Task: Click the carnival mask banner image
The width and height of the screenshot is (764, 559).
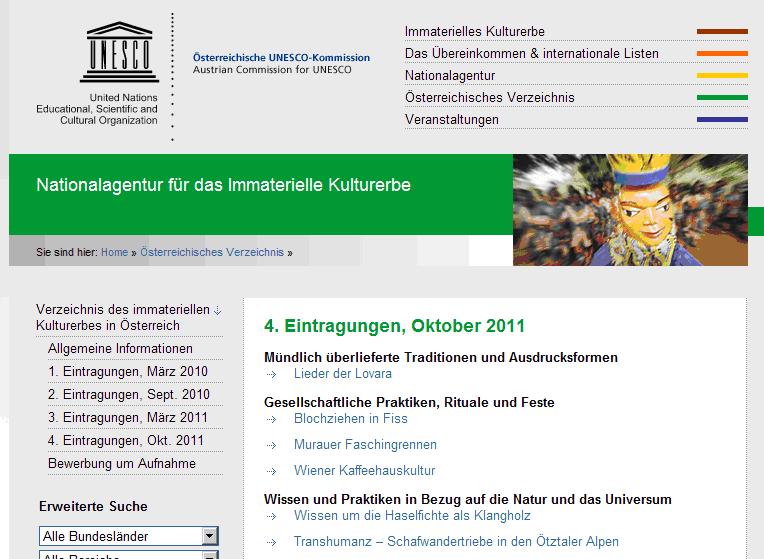Action: tap(630, 210)
